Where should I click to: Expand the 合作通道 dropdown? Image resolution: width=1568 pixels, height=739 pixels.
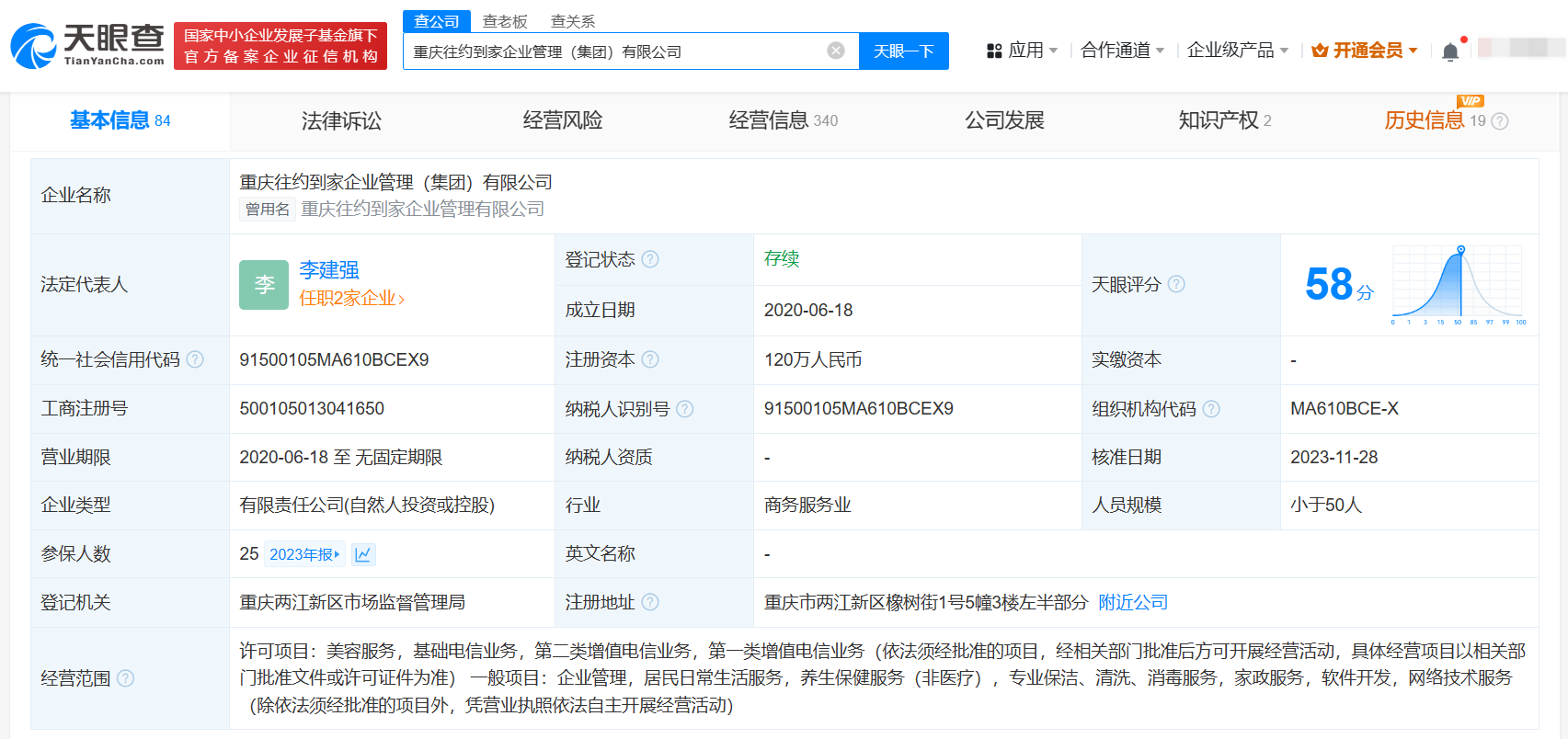(x=1160, y=51)
